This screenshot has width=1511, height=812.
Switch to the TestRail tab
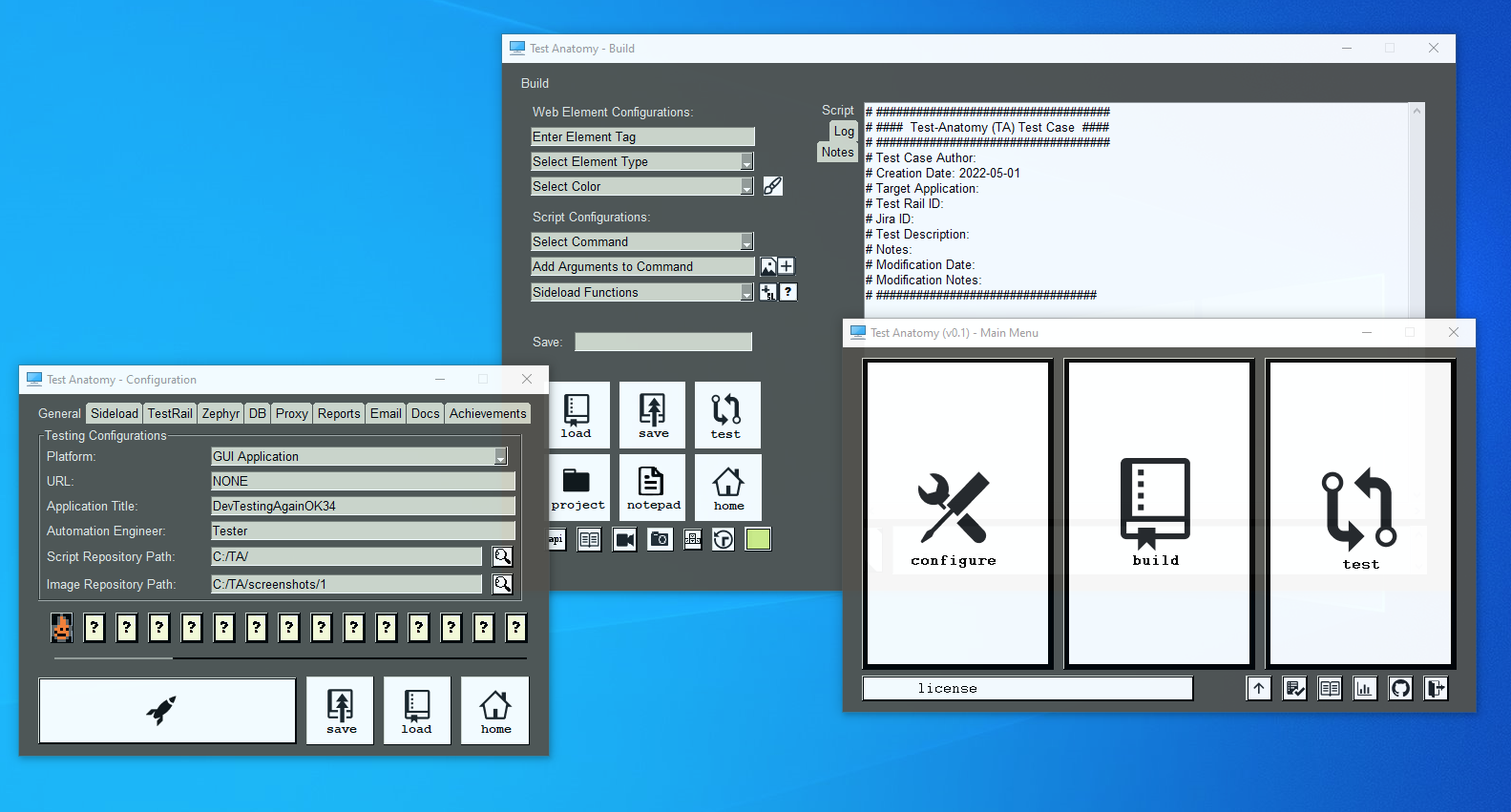170,413
